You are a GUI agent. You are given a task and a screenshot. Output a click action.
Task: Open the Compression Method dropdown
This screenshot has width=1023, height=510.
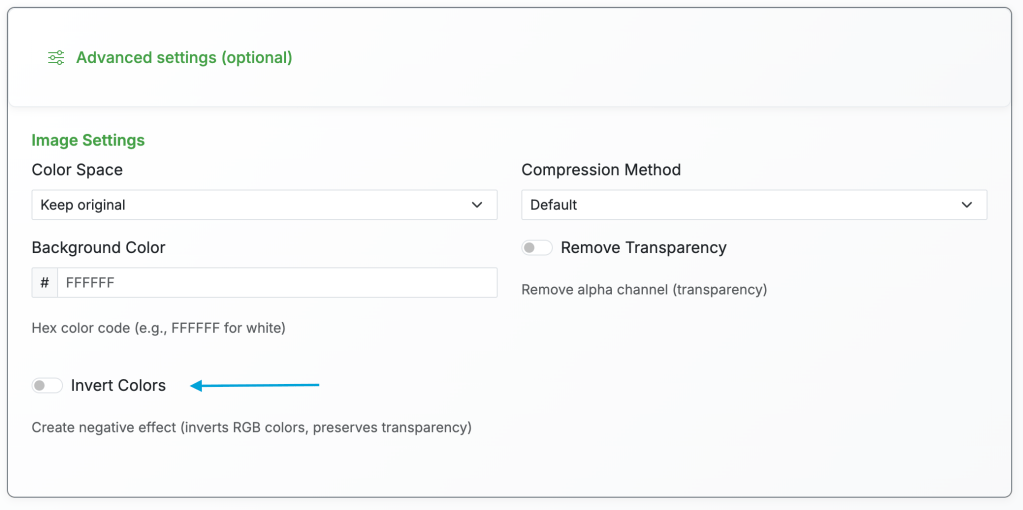click(x=754, y=205)
